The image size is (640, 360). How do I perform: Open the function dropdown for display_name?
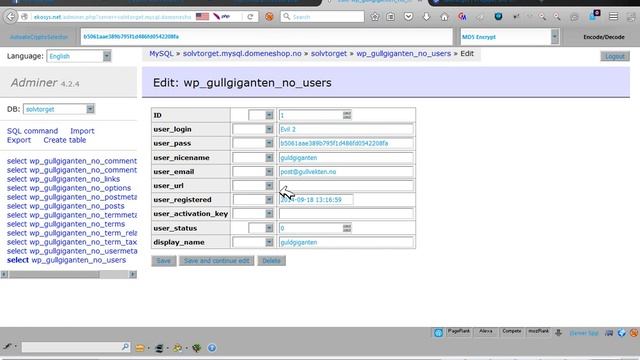(x=253, y=242)
